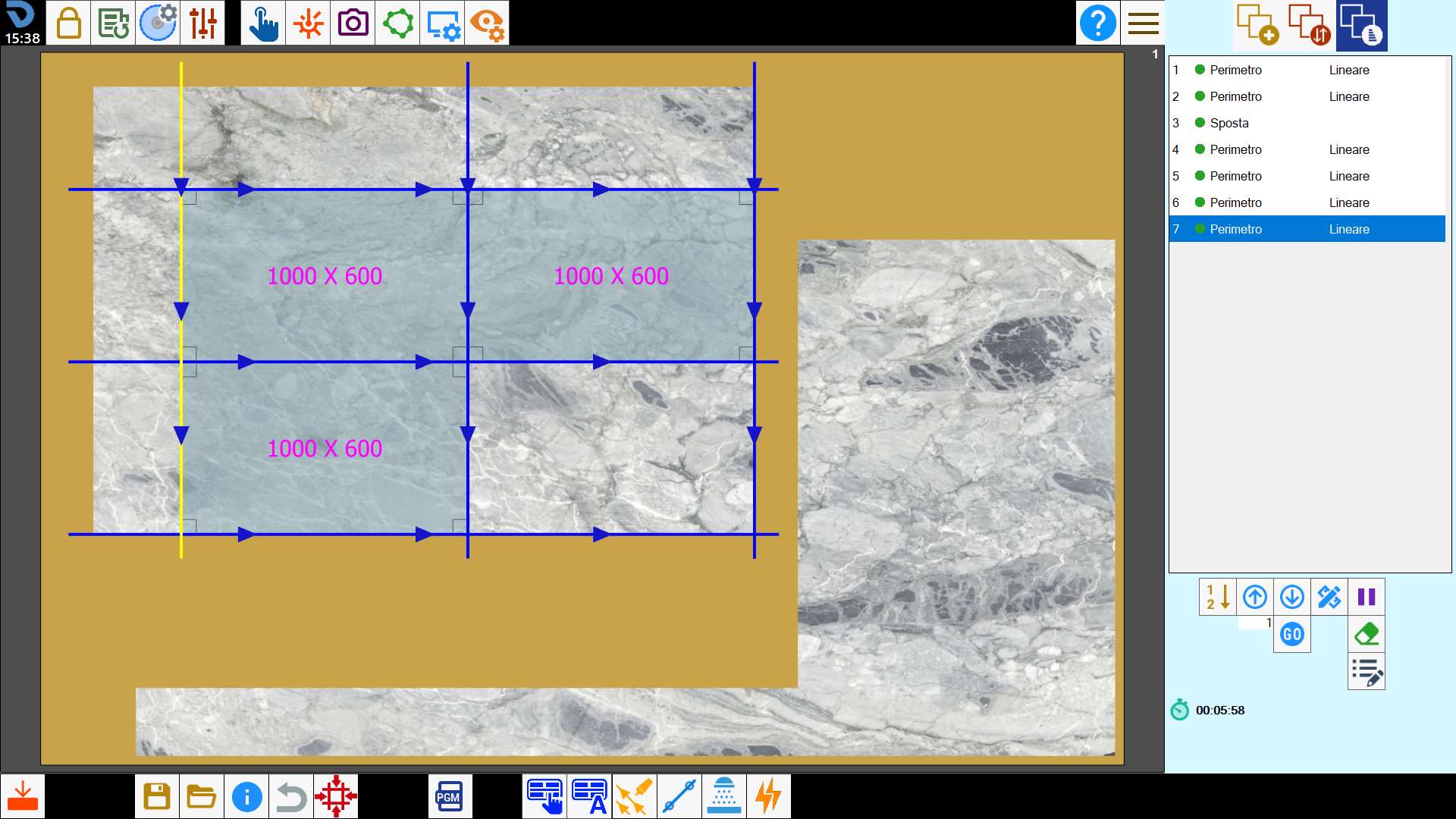Toggle the pause button
This screenshot has width=1456, height=819.
pyautogui.click(x=1367, y=597)
